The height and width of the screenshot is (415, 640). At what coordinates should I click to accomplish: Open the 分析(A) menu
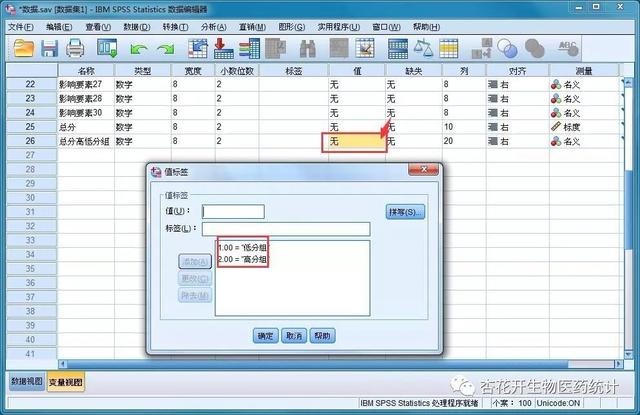pos(213,27)
